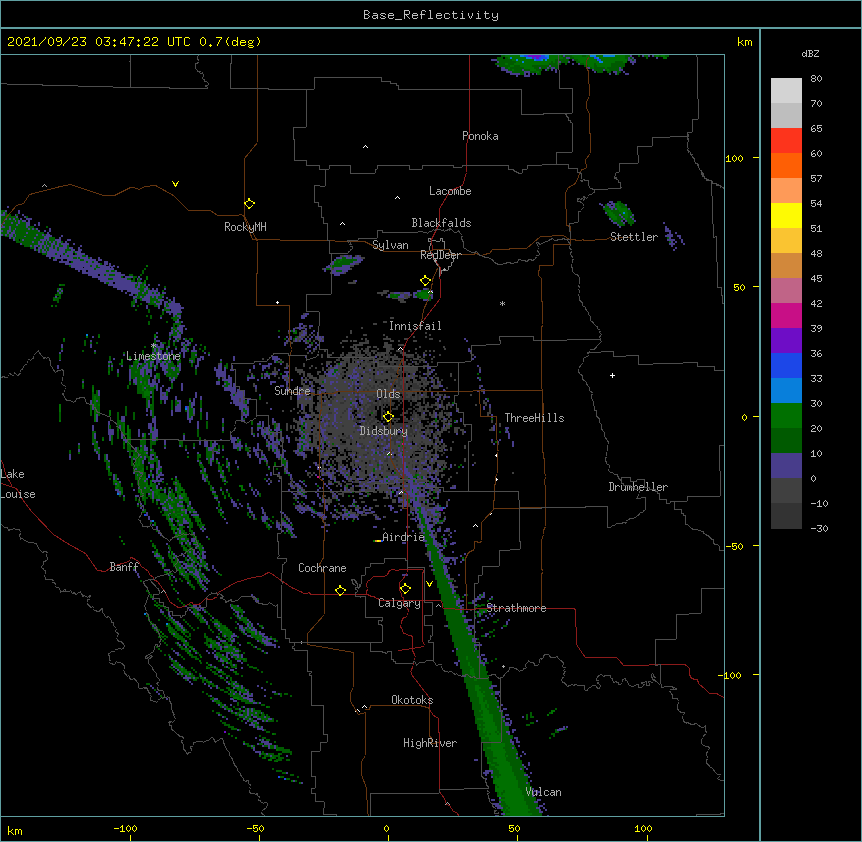The image size is (862, 842).
Task: Click the Okotoks label
Action: [412, 700]
